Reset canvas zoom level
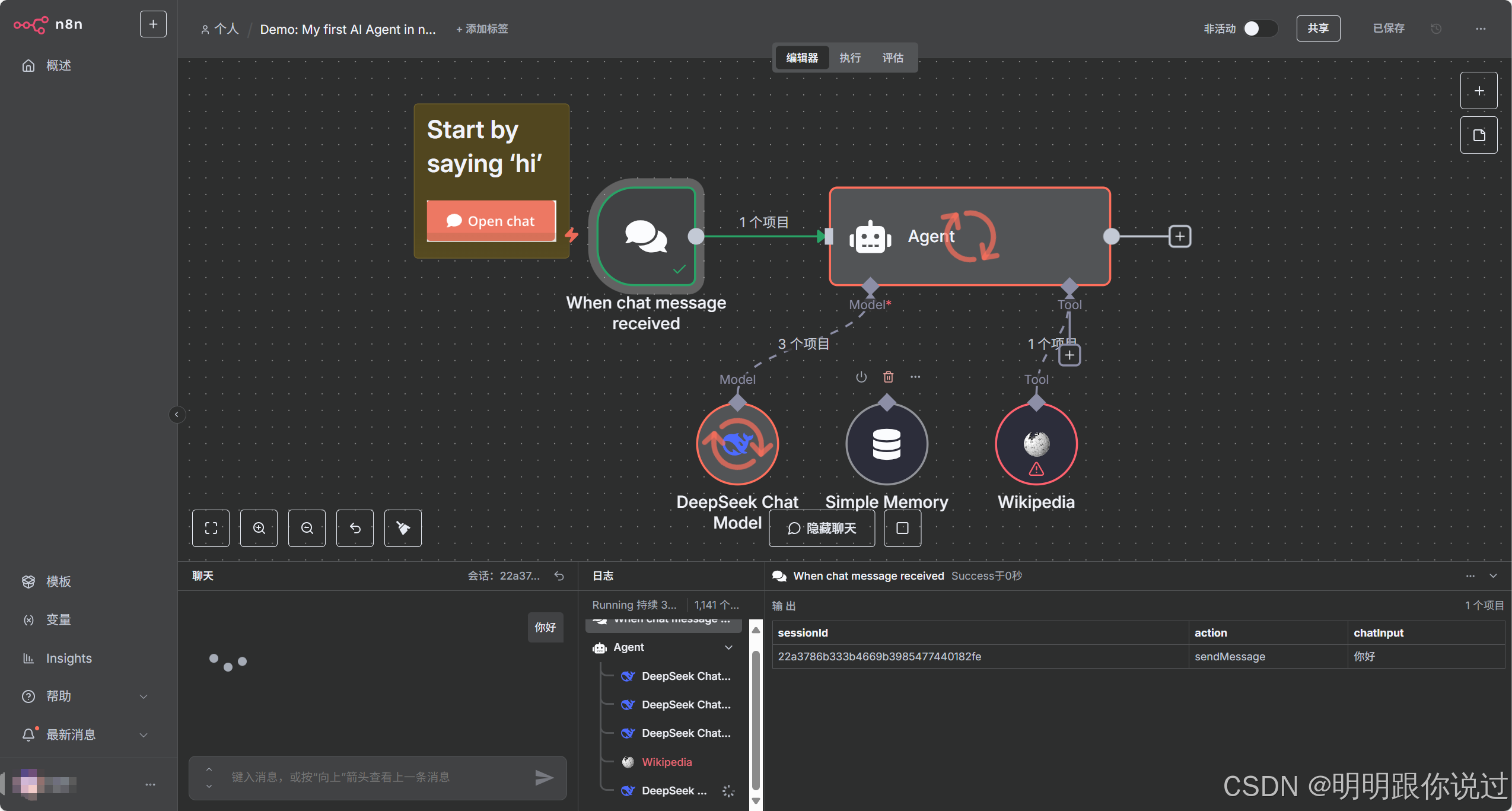This screenshot has height=811, width=1512. (355, 528)
